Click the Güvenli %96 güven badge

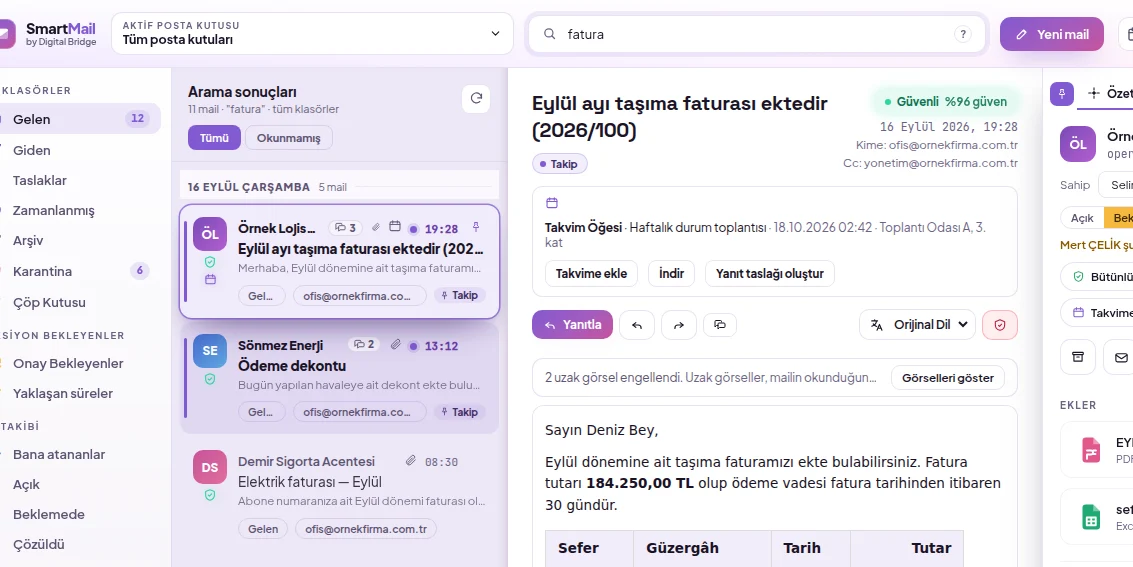[945, 102]
